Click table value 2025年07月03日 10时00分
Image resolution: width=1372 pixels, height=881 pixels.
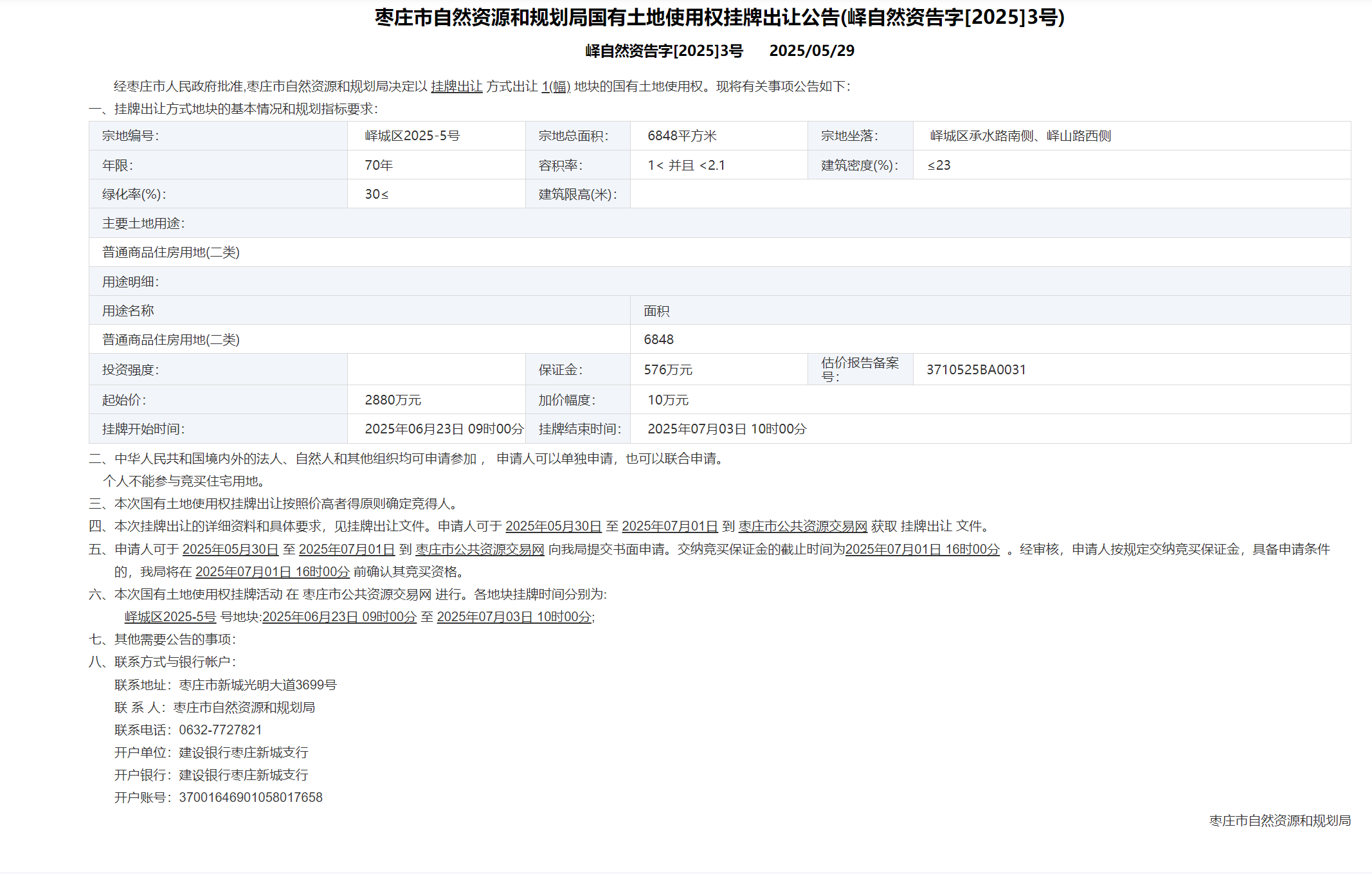pyautogui.click(x=727, y=429)
